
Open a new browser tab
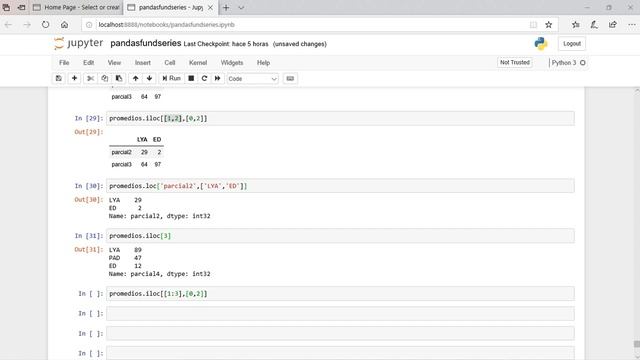click(226, 8)
